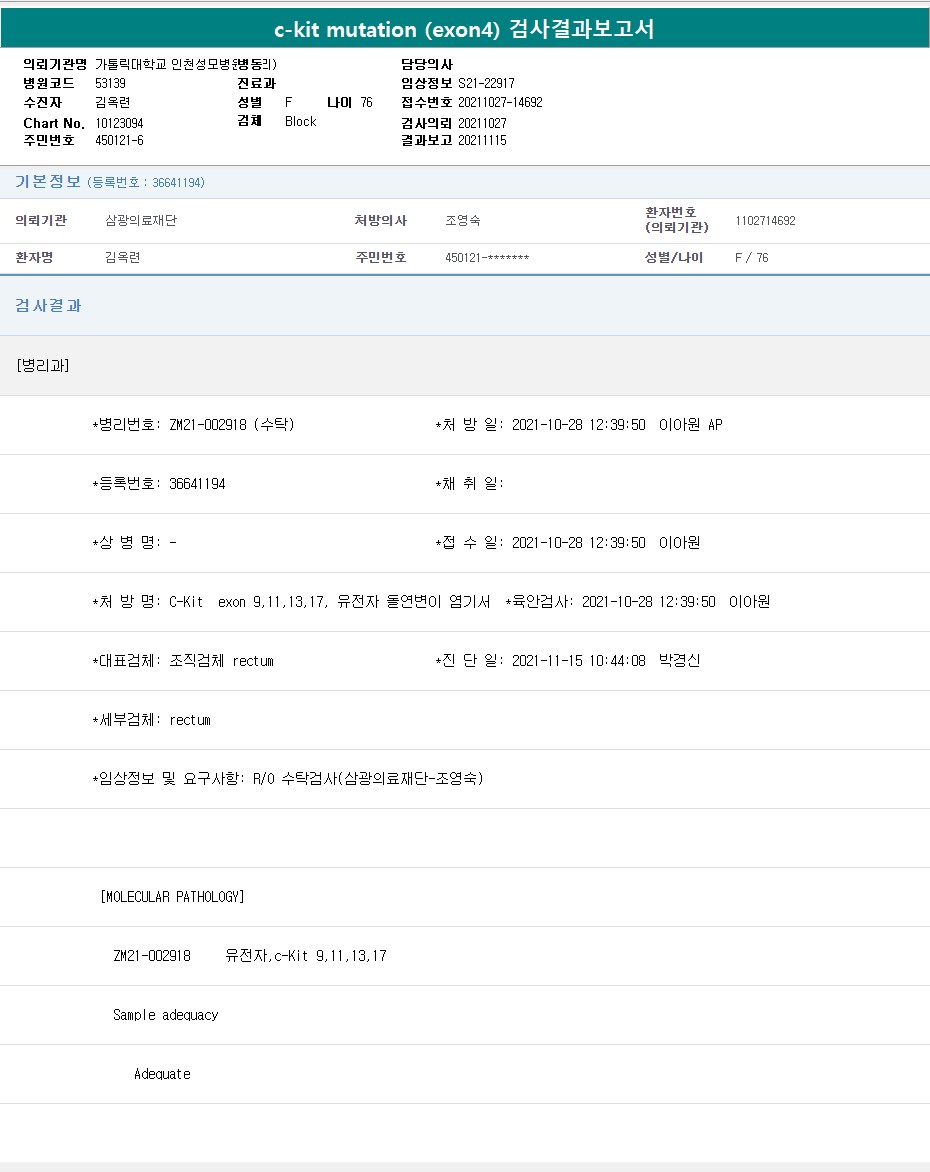Image resolution: width=930 pixels, height=1172 pixels.
Task: Click '*세부검체: rectum' line
Action: pos(151,720)
